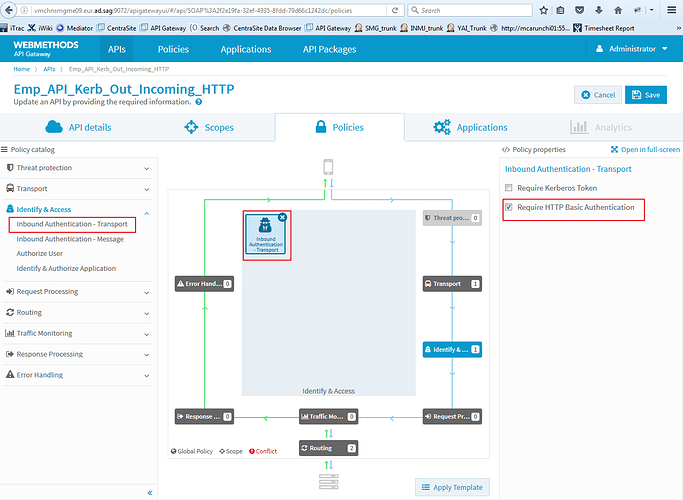Remove Inbound Authentication tile via its x
Viewport: 683px width, 500px height.
point(282,217)
